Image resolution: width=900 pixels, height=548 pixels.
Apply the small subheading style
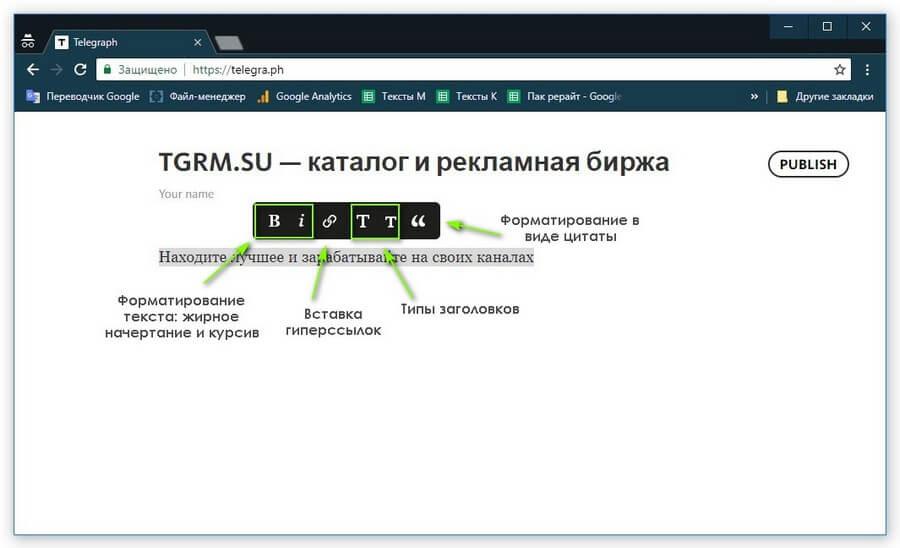(x=390, y=221)
